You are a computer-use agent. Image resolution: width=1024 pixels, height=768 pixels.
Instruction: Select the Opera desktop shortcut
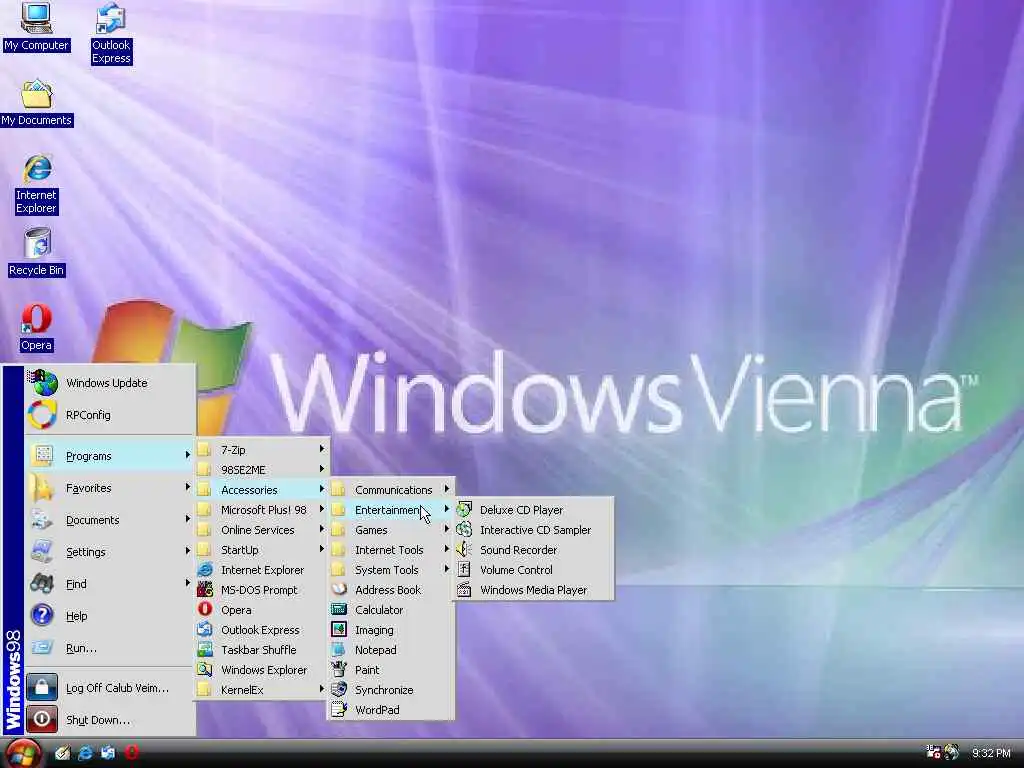pos(37,327)
